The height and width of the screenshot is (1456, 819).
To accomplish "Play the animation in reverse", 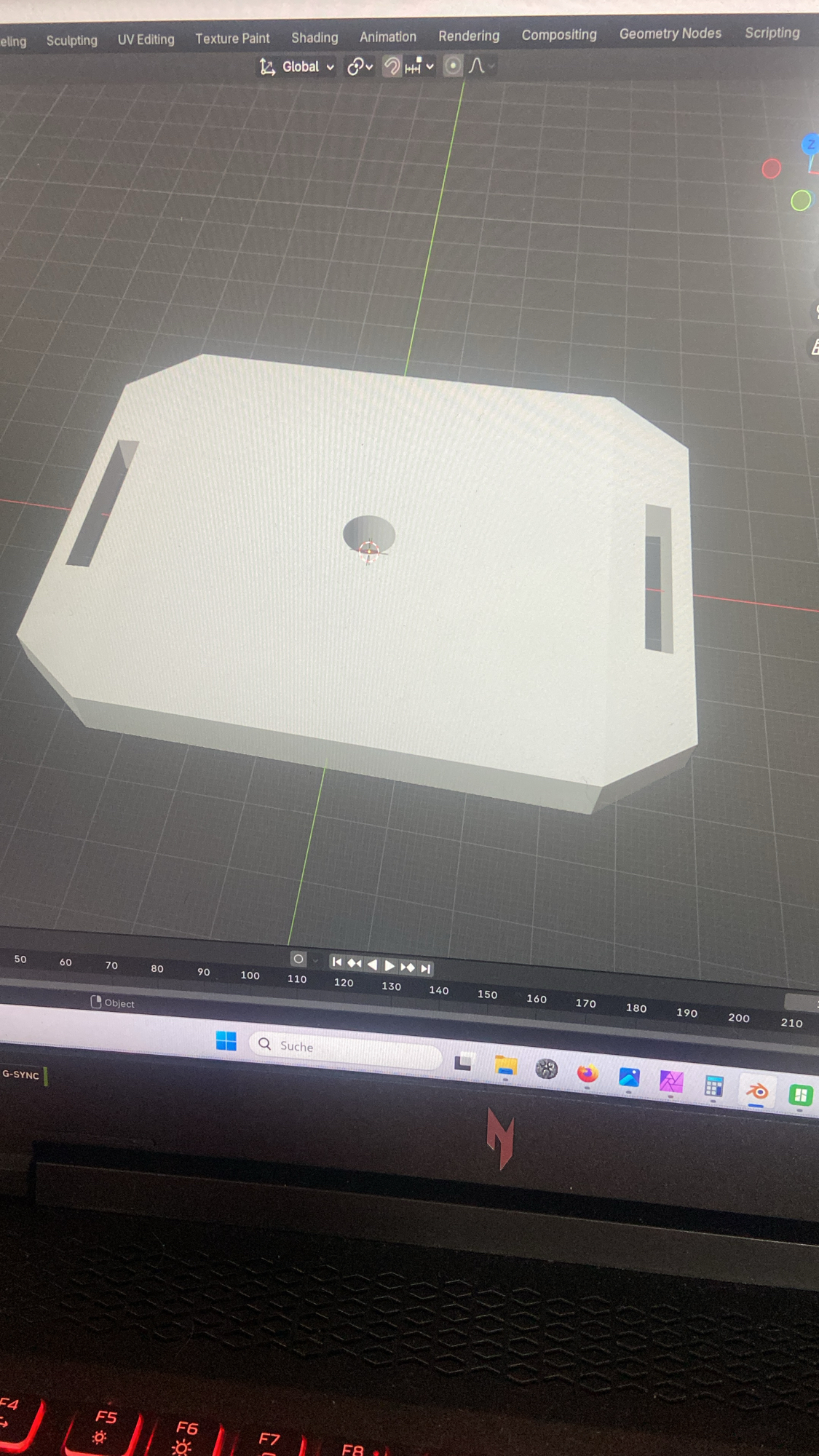I will [x=372, y=965].
